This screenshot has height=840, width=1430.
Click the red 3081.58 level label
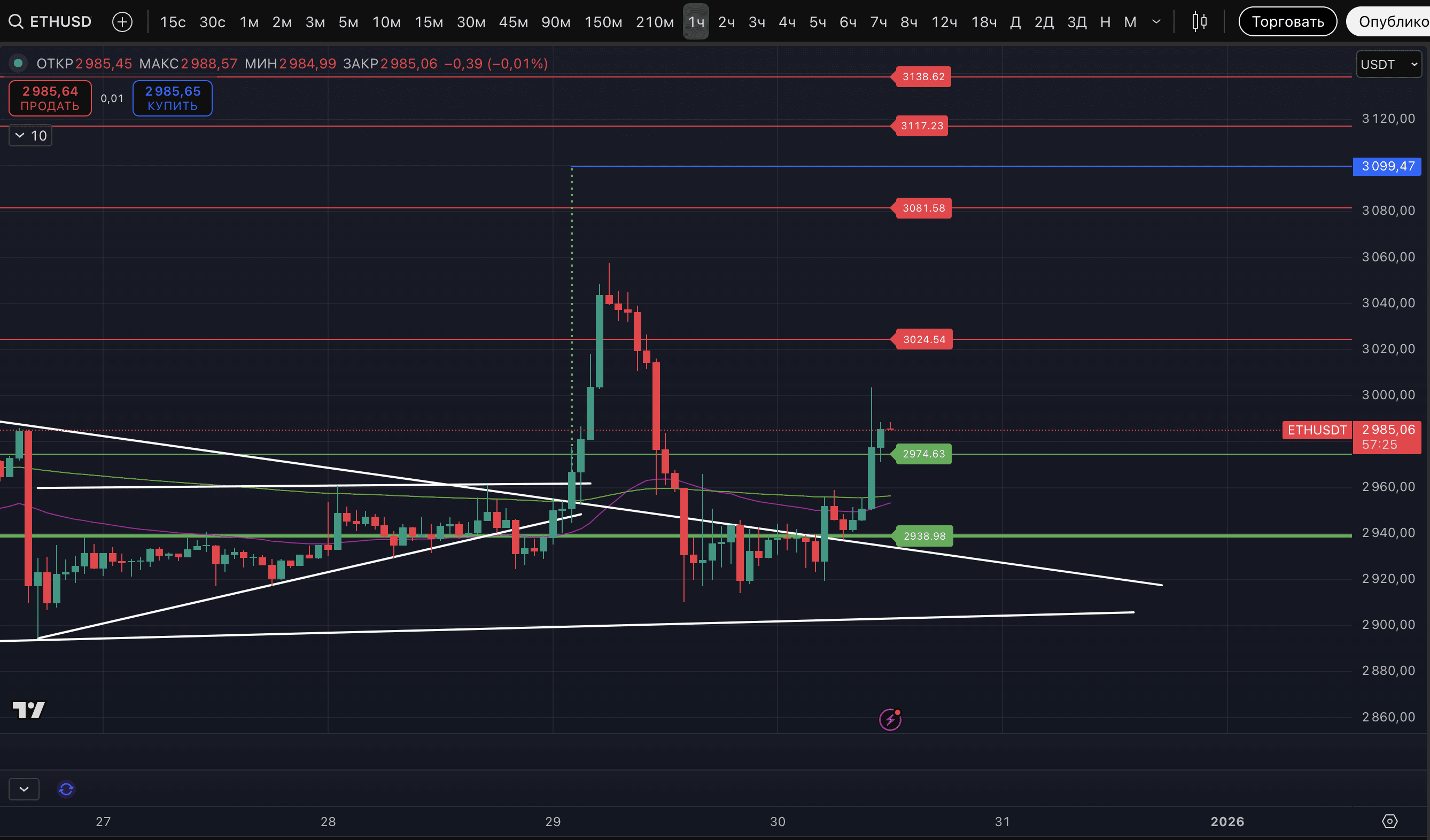(x=923, y=208)
